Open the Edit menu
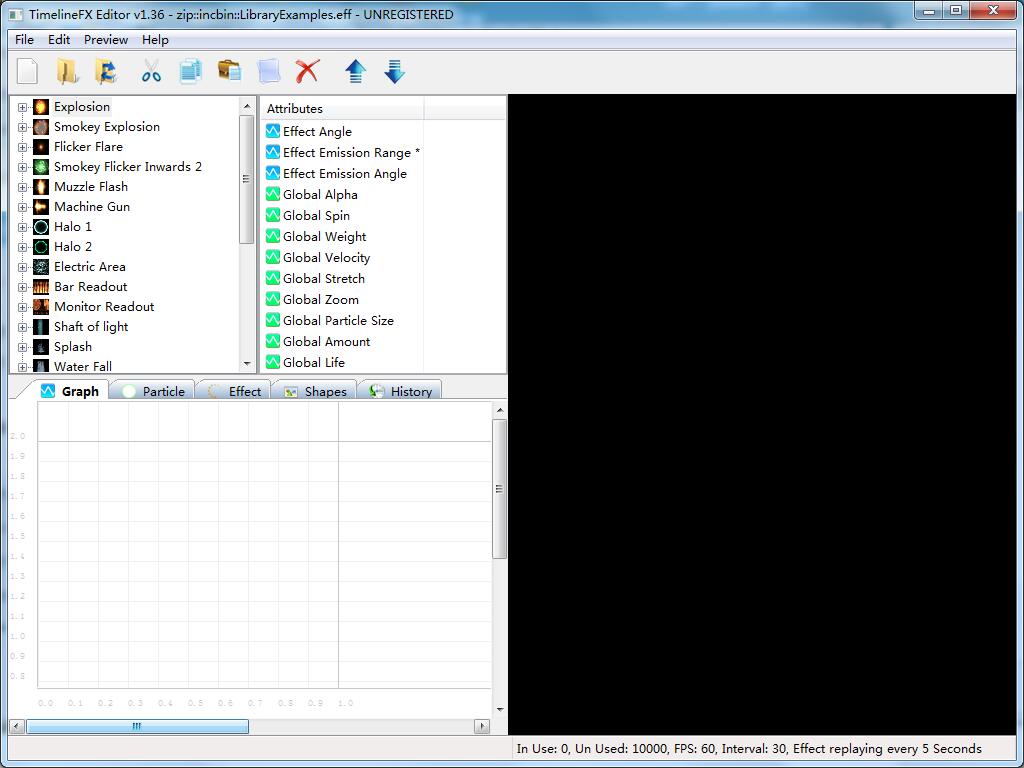 (x=59, y=40)
